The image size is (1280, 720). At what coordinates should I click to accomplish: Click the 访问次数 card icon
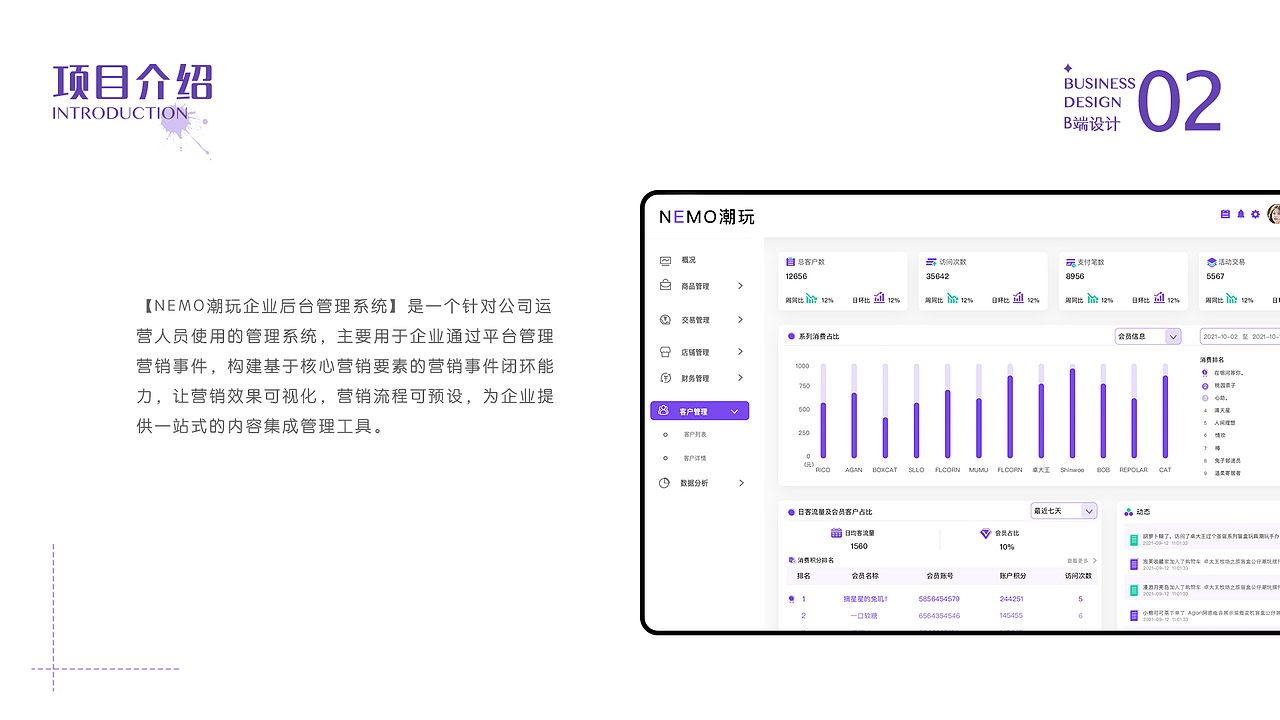click(930, 262)
